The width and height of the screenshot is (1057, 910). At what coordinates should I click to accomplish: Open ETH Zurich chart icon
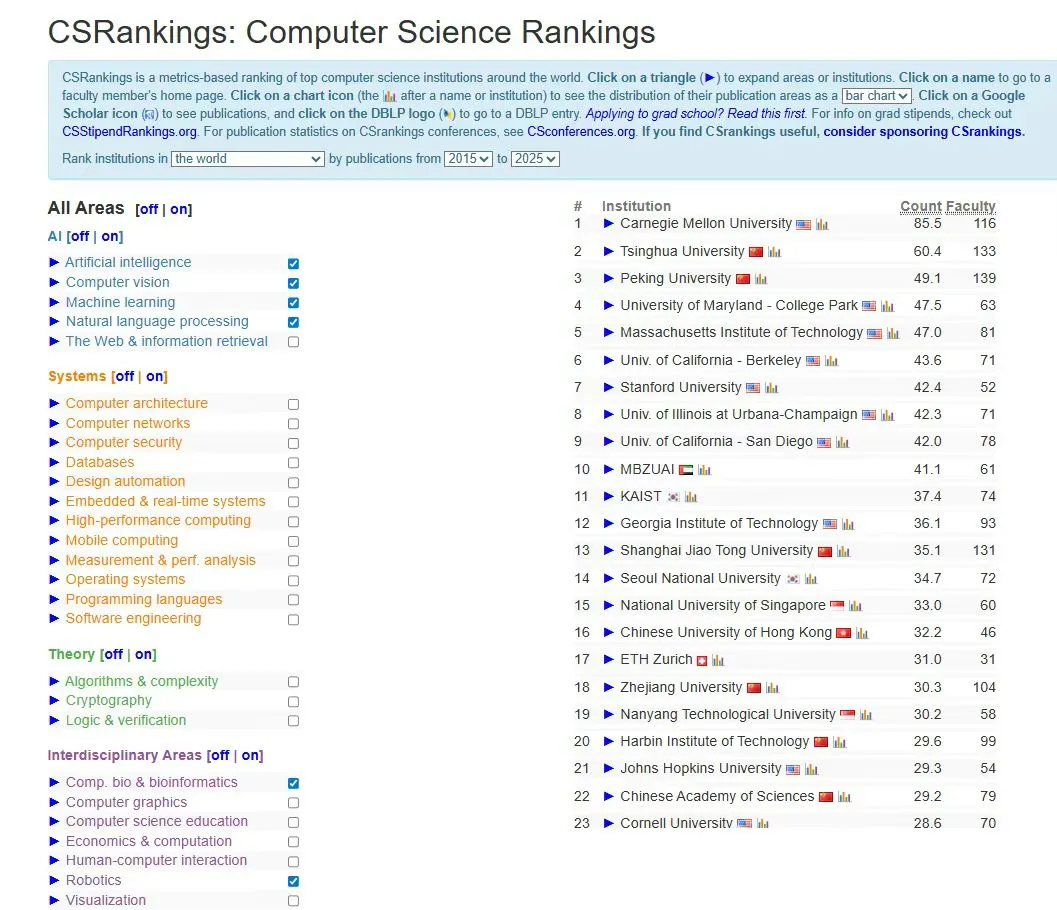(x=718, y=661)
